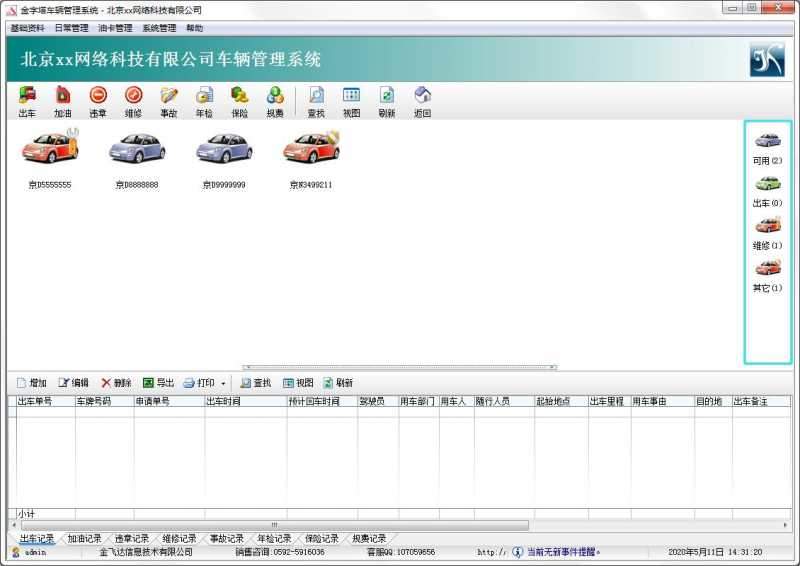Switch to the 保险记录 tab
This screenshot has width=800, height=566.
(x=321, y=538)
